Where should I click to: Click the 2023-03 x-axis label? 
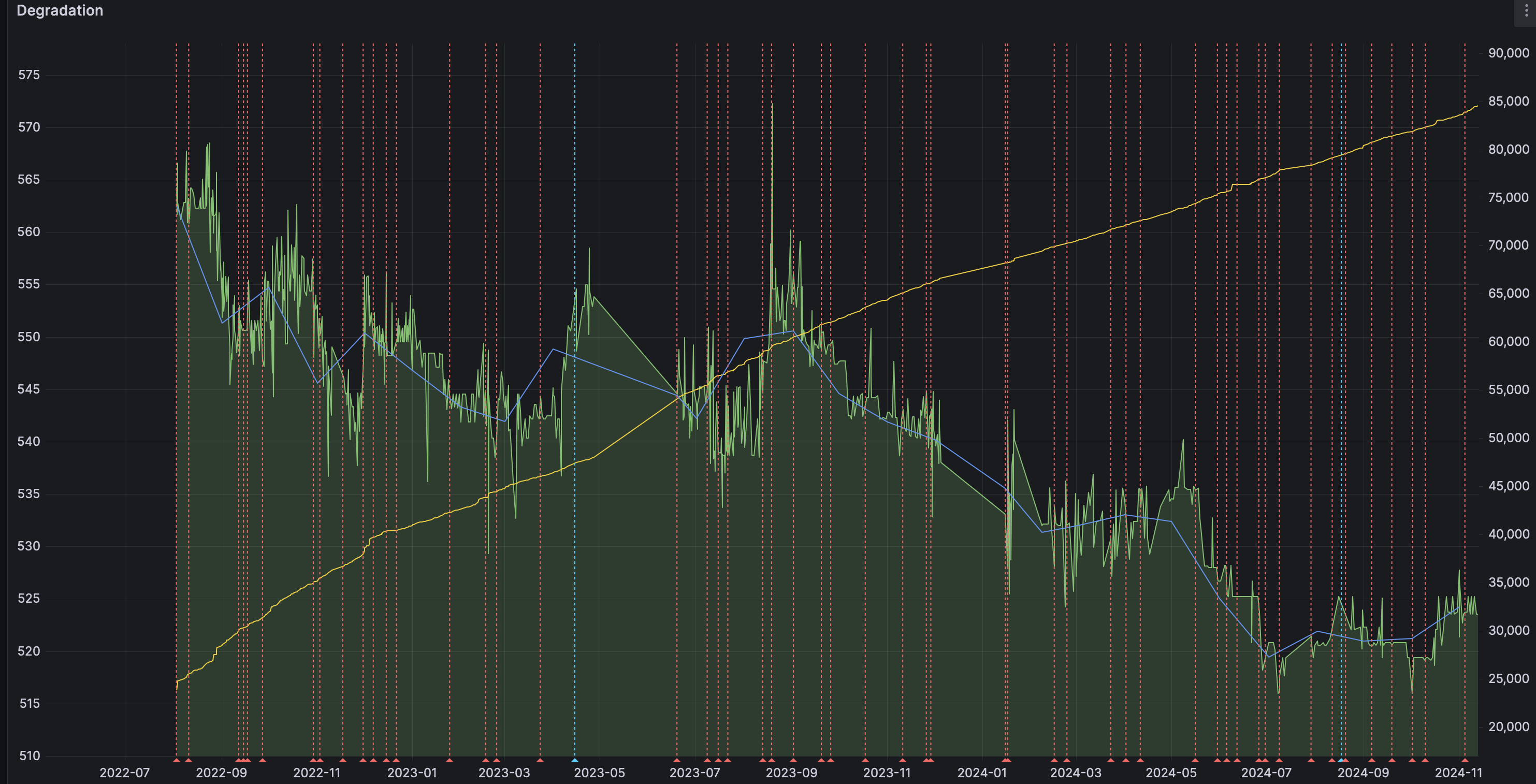pyautogui.click(x=504, y=773)
